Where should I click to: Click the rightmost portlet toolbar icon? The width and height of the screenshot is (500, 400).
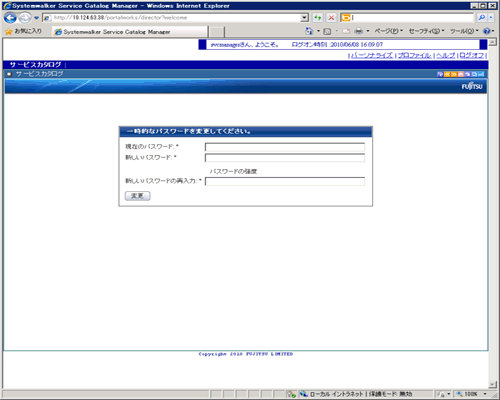[481, 74]
